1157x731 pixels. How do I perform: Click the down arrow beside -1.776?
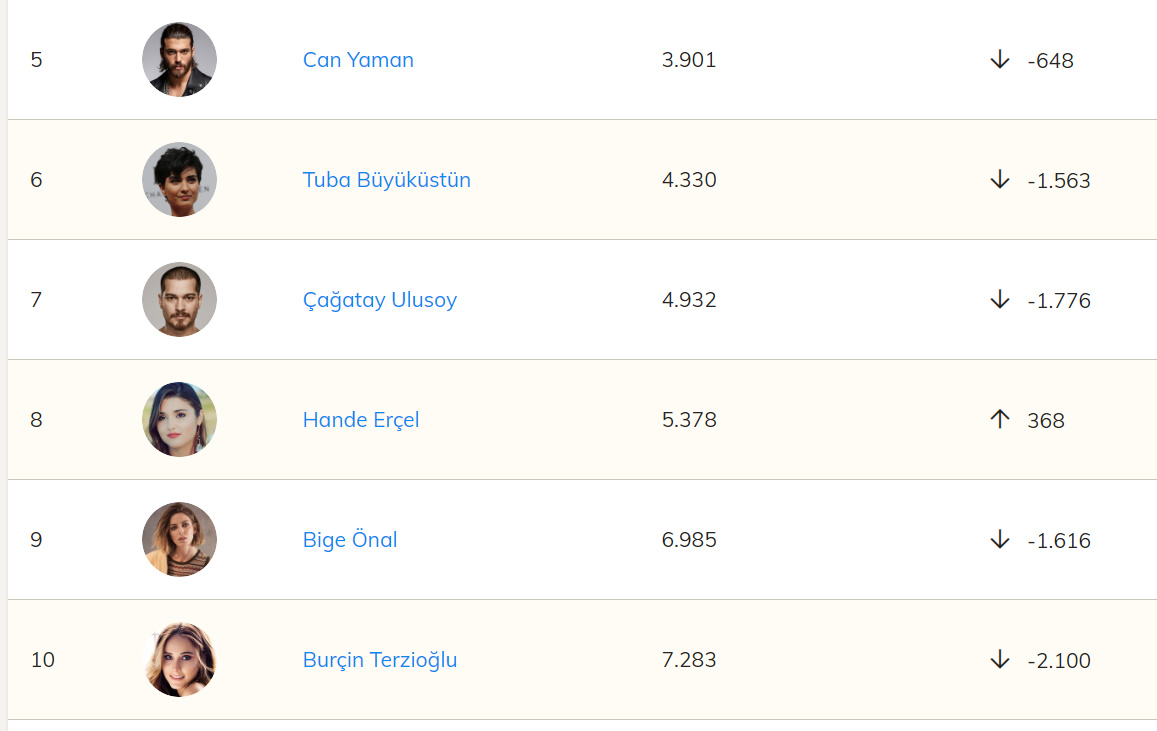coord(999,300)
